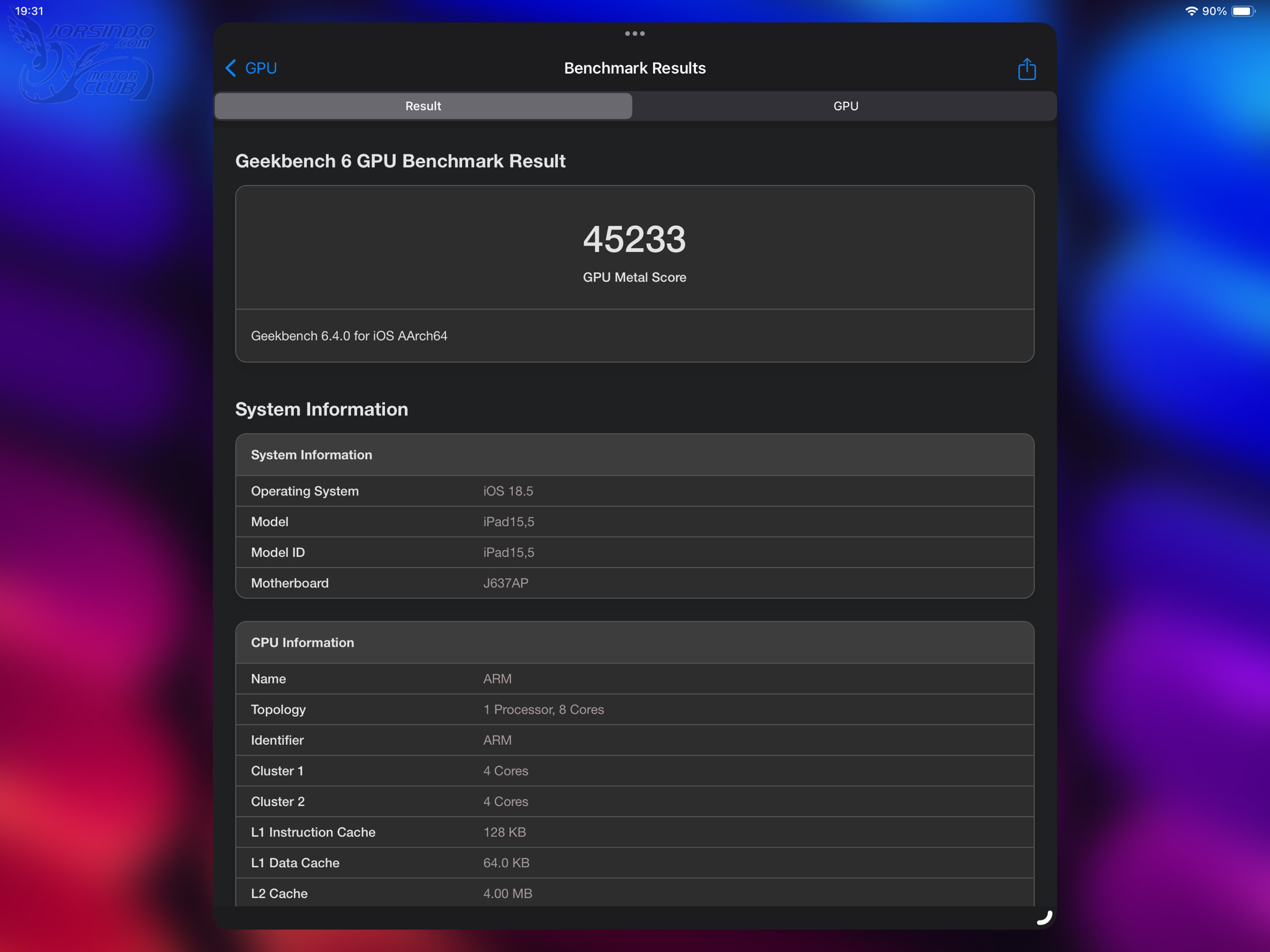Select the CPU Name row
Viewport: 1270px width, 952px height.
634,679
